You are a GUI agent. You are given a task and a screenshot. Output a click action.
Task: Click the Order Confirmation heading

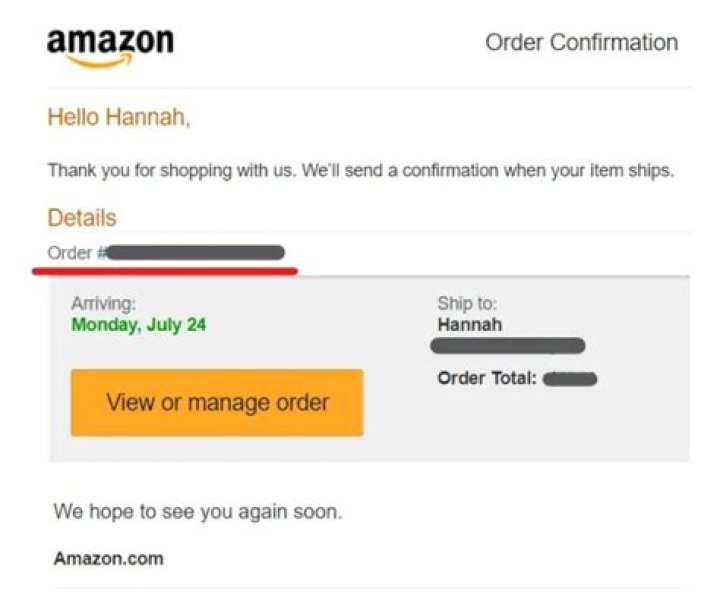(581, 43)
